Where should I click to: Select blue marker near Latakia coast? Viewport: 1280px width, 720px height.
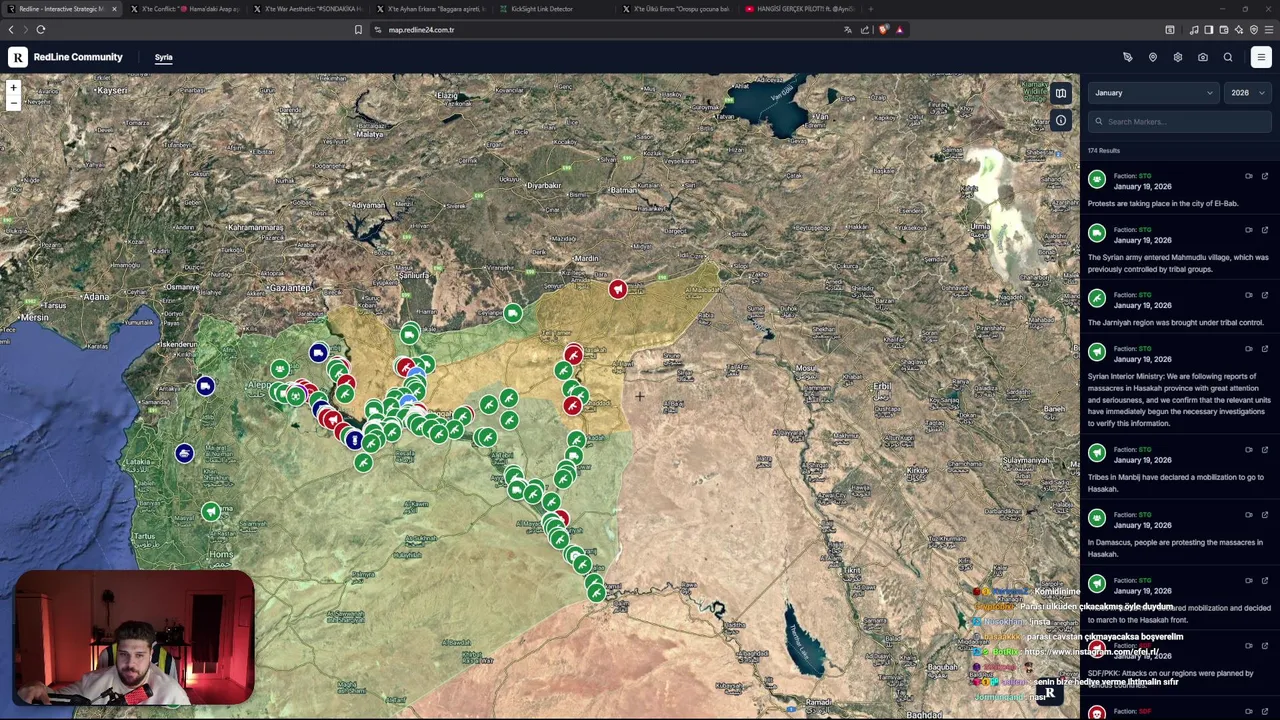click(184, 454)
